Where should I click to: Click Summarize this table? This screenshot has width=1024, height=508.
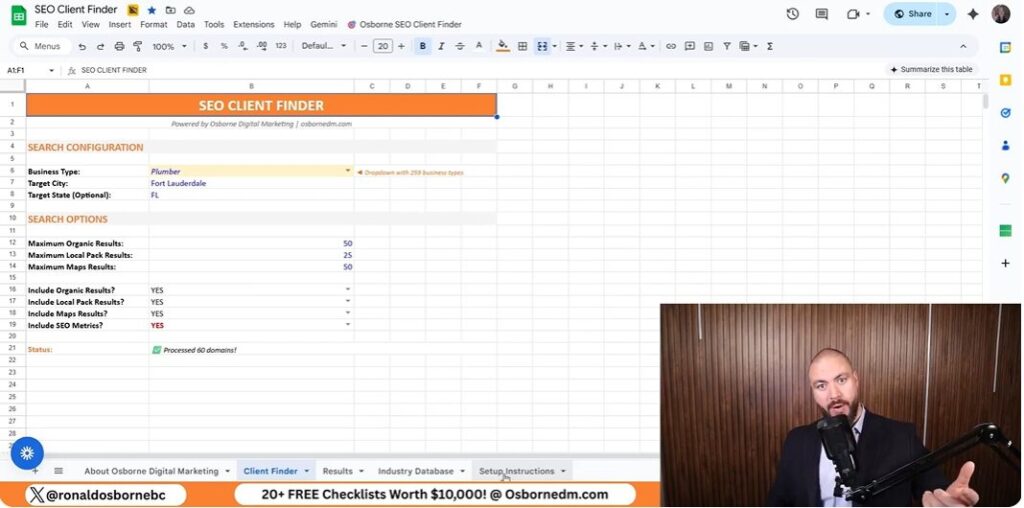pyautogui.click(x=931, y=69)
